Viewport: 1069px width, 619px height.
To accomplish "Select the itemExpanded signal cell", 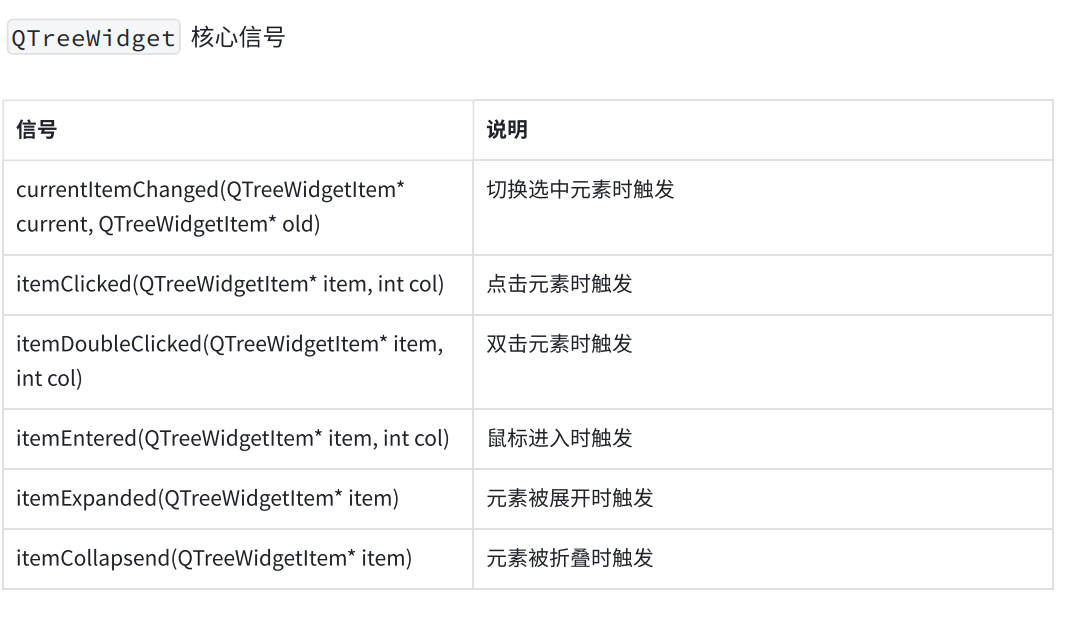I will click(x=238, y=499).
